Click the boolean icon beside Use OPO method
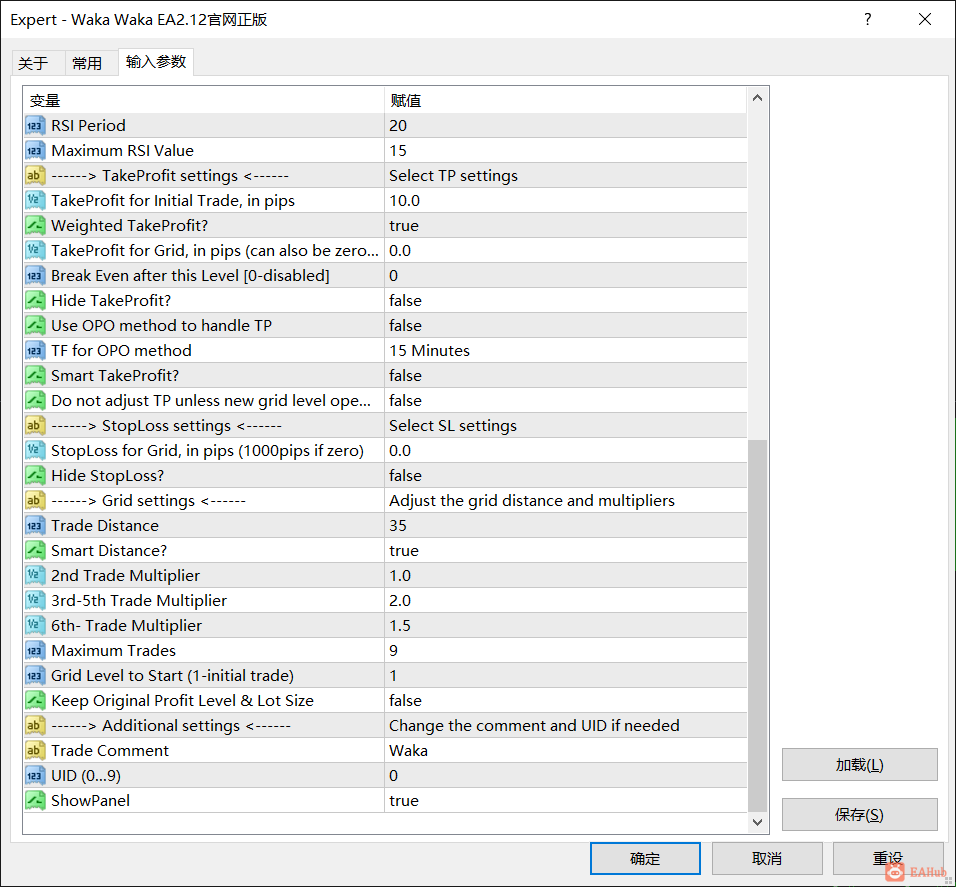Image resolution: width=956 pixels, height=887 pixels. 35,326
